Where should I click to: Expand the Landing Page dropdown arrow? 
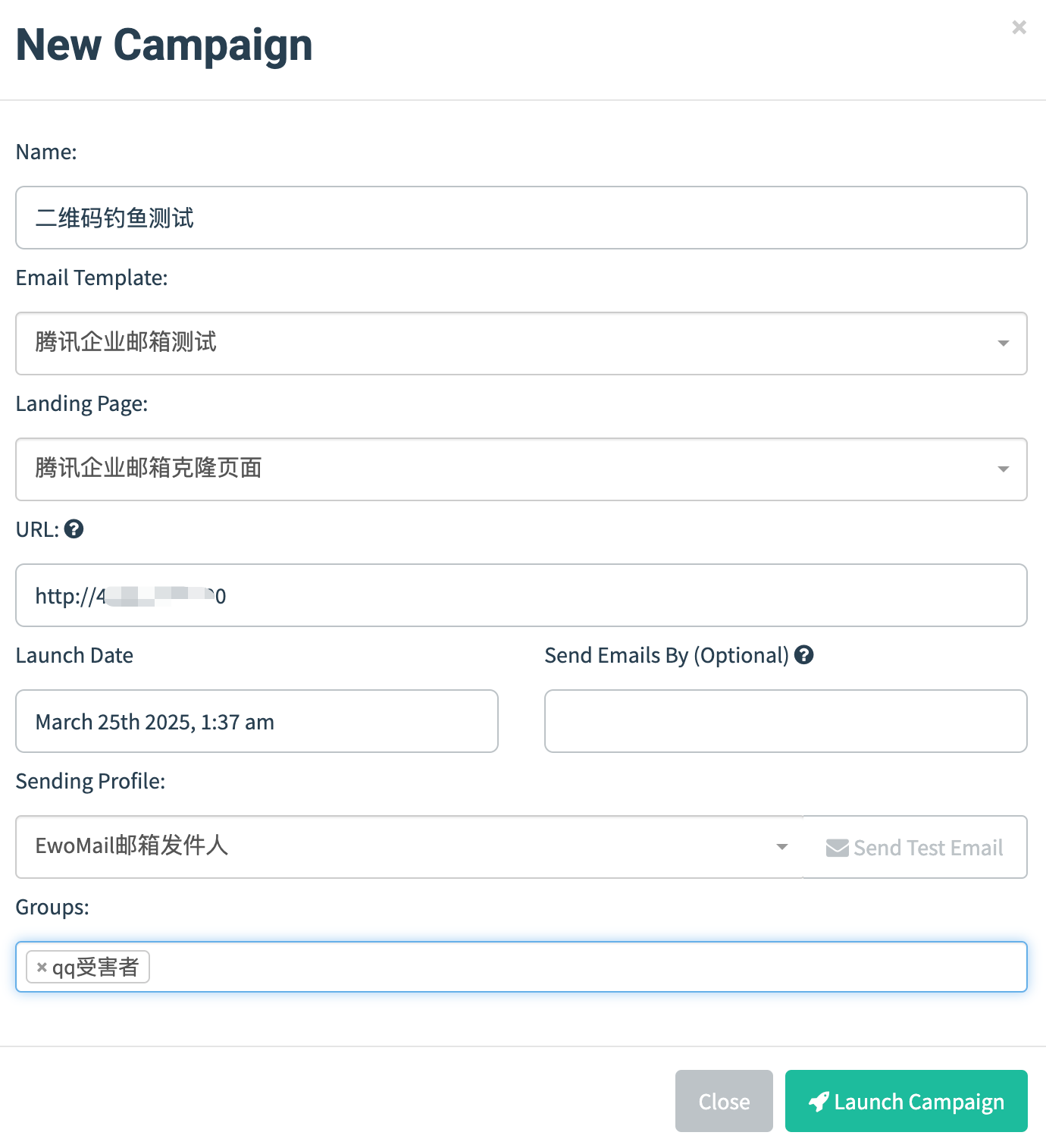(x=1003, y=469)
